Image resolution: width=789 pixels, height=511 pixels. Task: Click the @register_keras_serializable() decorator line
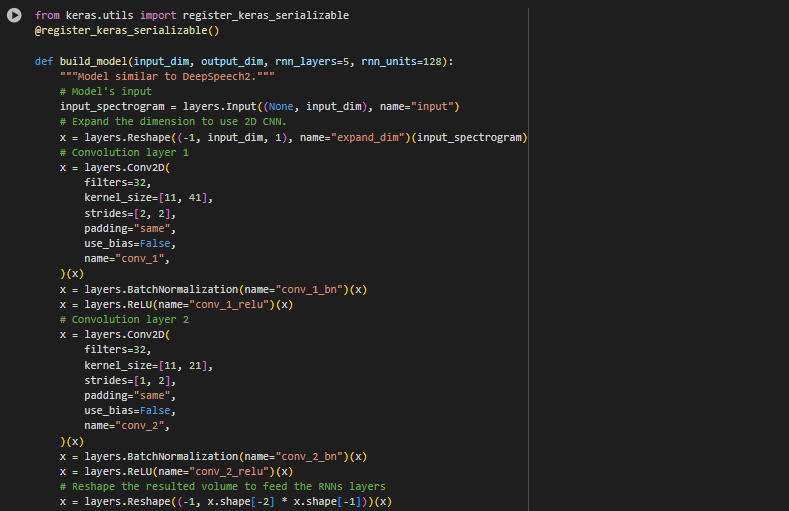click(x=127, y=31)
